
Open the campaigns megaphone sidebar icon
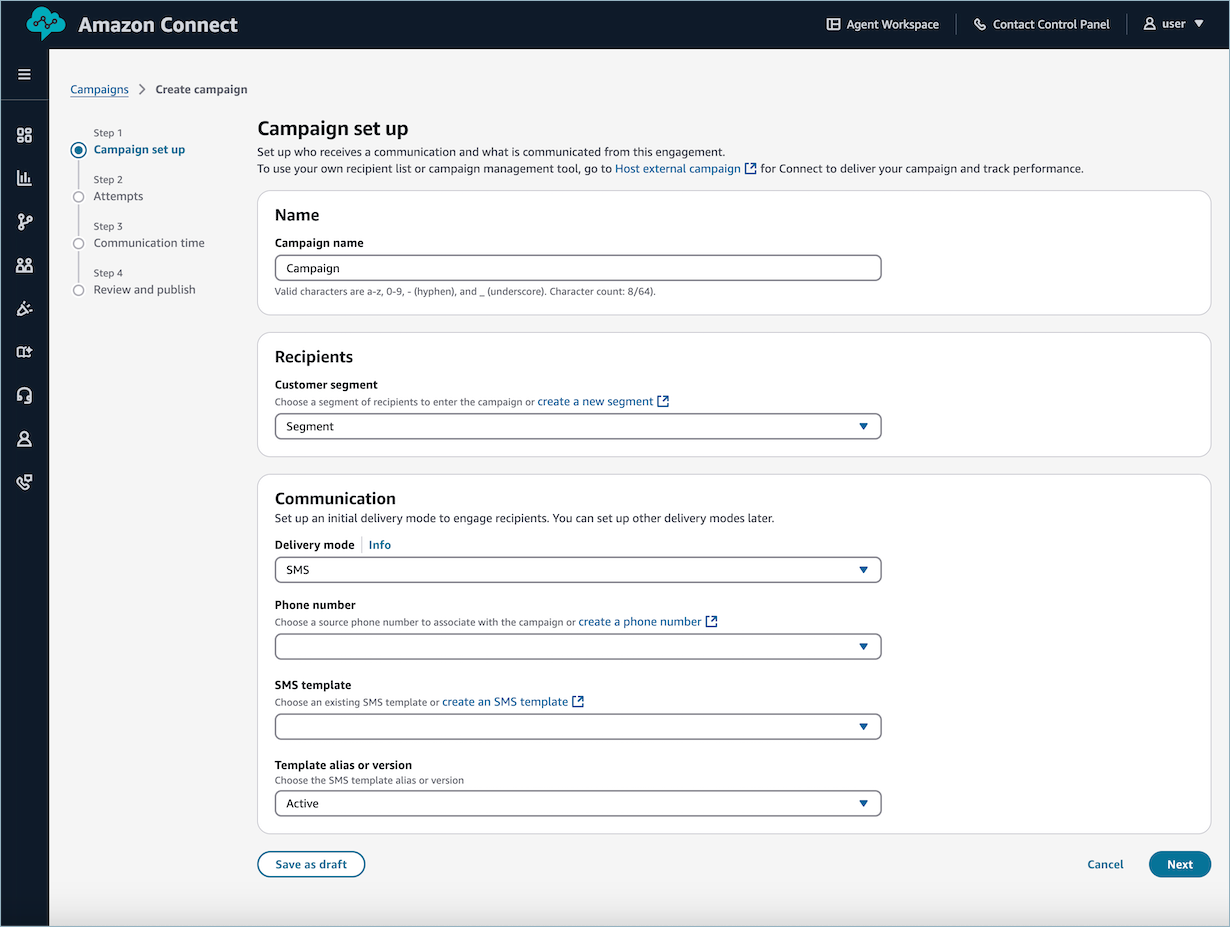click(x=24, y=308)
